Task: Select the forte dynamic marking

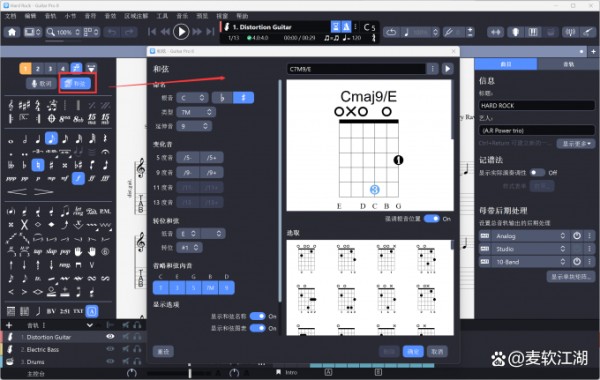Action: (x=78, y=178)
